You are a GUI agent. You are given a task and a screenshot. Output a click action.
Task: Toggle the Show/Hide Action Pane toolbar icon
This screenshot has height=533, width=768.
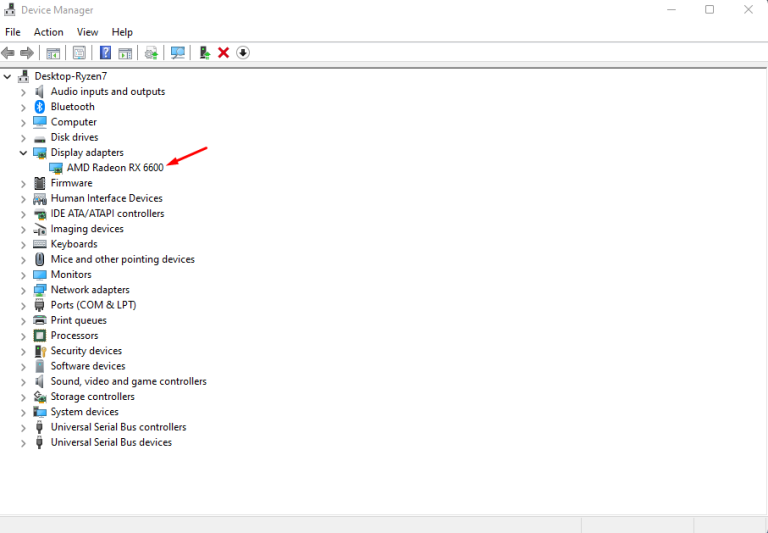click(x=125, y=53)
